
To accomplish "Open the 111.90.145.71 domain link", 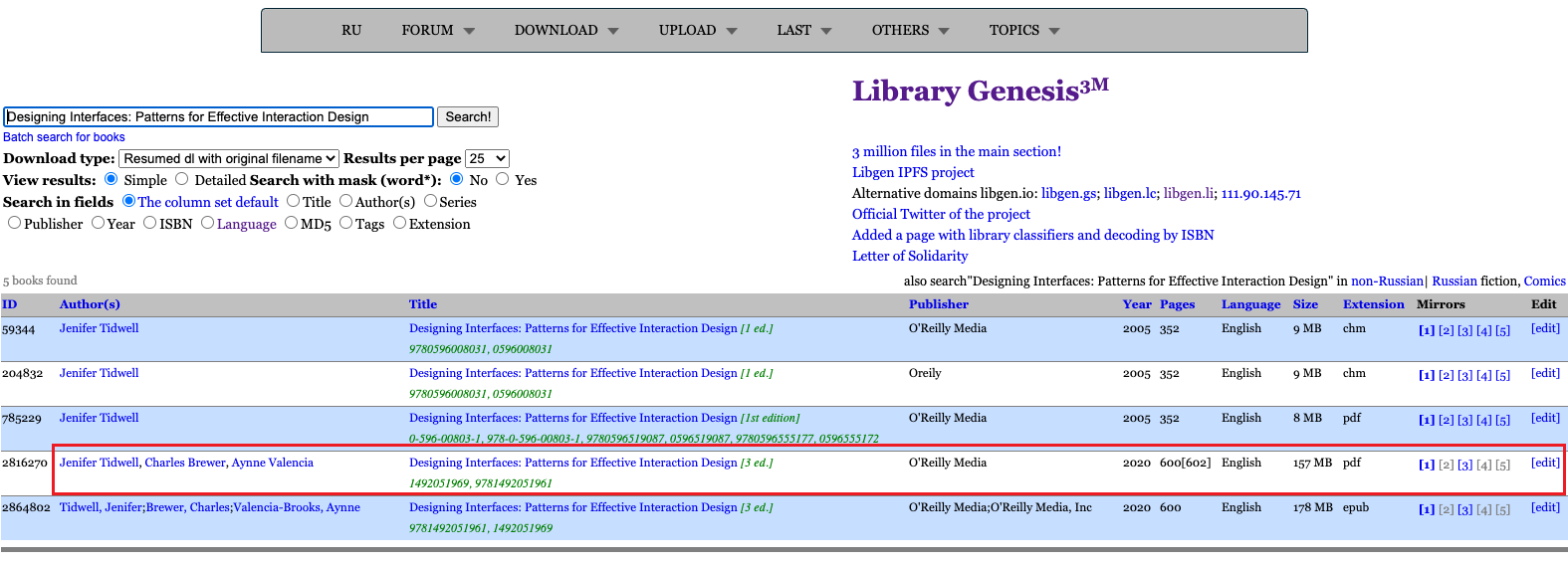I will coord(1261,193).
